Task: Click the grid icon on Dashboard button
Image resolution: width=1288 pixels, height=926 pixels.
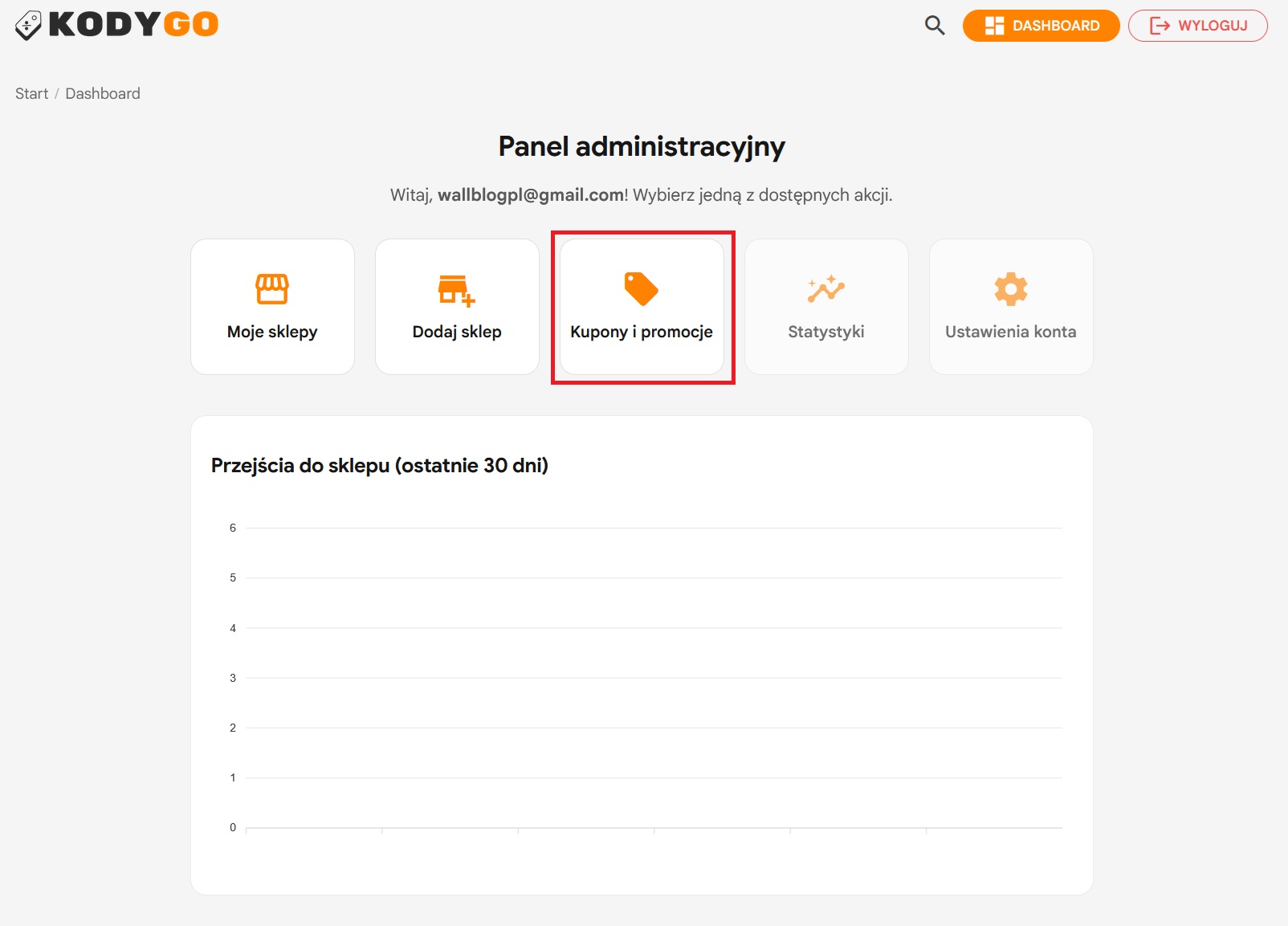Action: (x=994, y=26)
